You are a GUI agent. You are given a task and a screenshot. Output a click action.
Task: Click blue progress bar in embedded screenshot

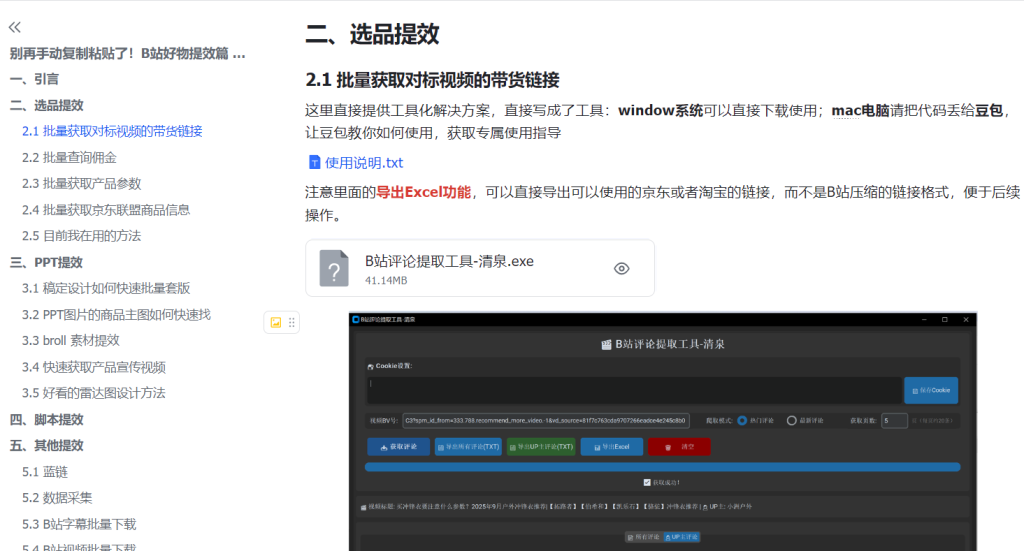click(x=662, y=467)
